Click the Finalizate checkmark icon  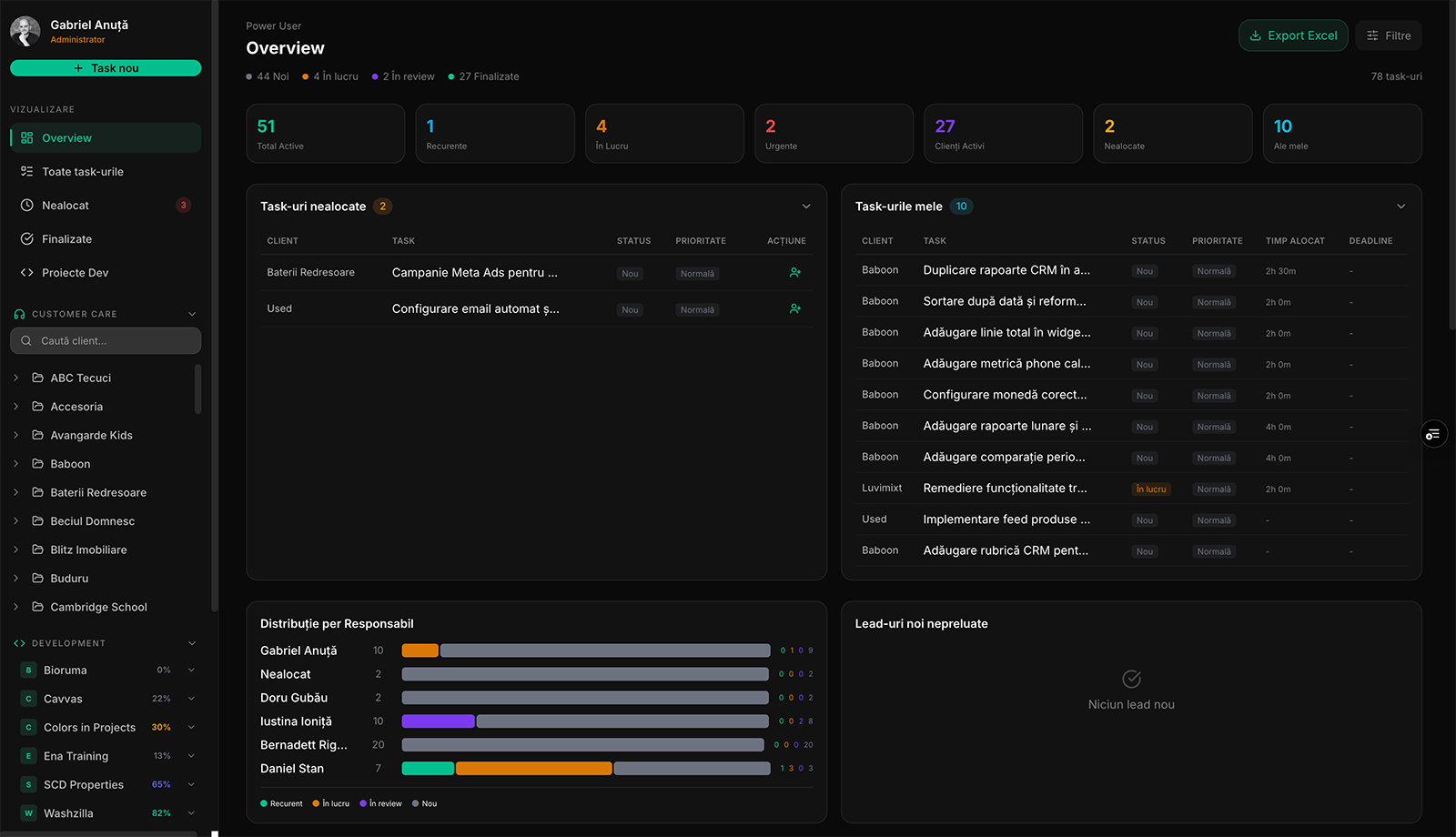point(26,239)
